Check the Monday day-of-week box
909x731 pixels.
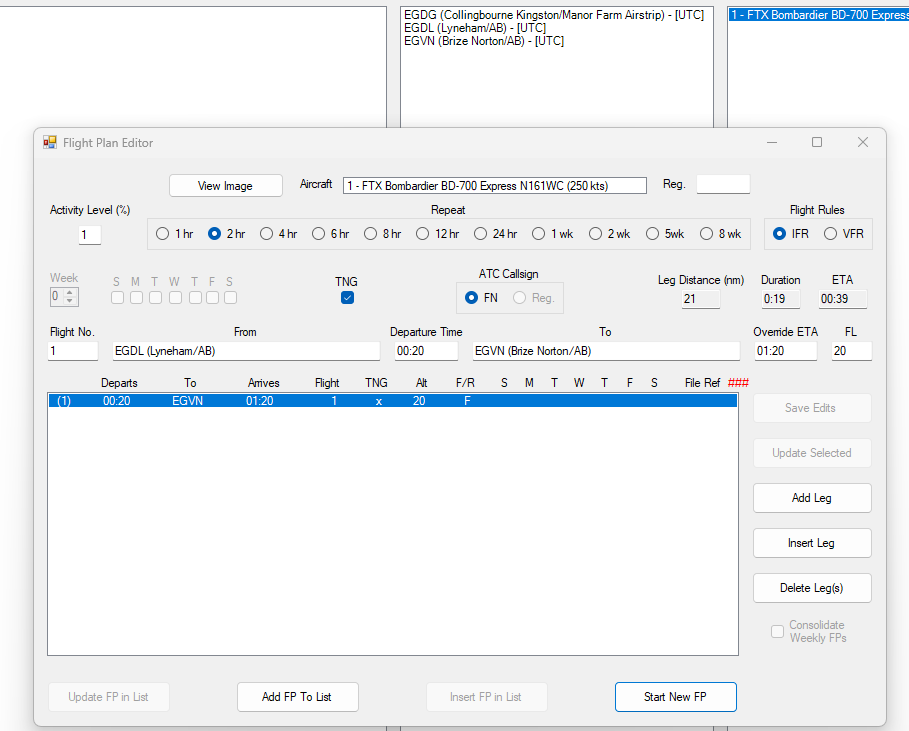tap(135, 297)
